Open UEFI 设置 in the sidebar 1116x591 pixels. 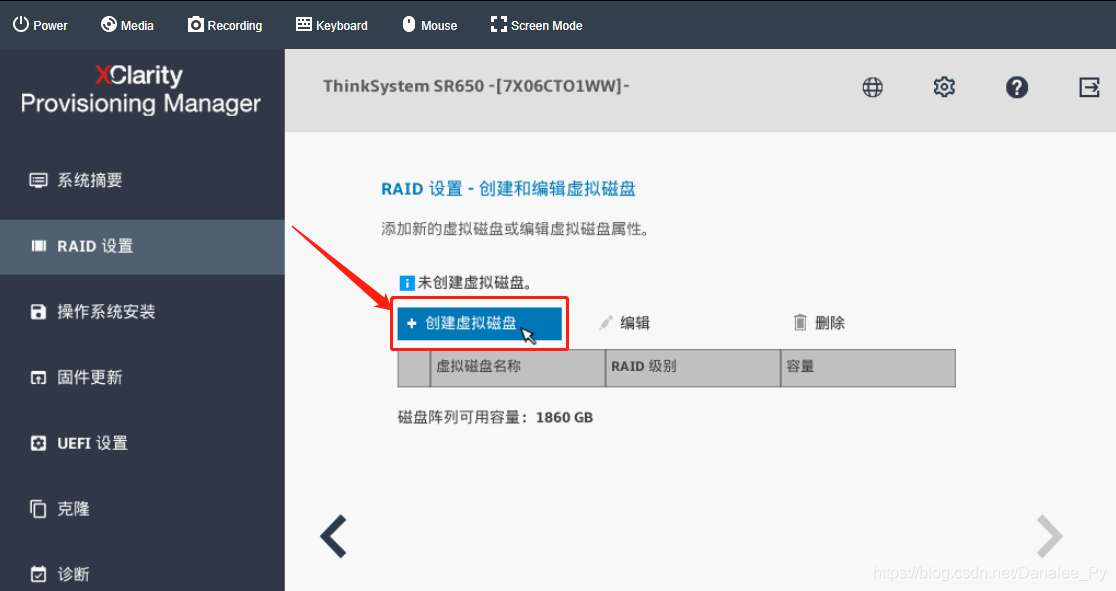142,443
